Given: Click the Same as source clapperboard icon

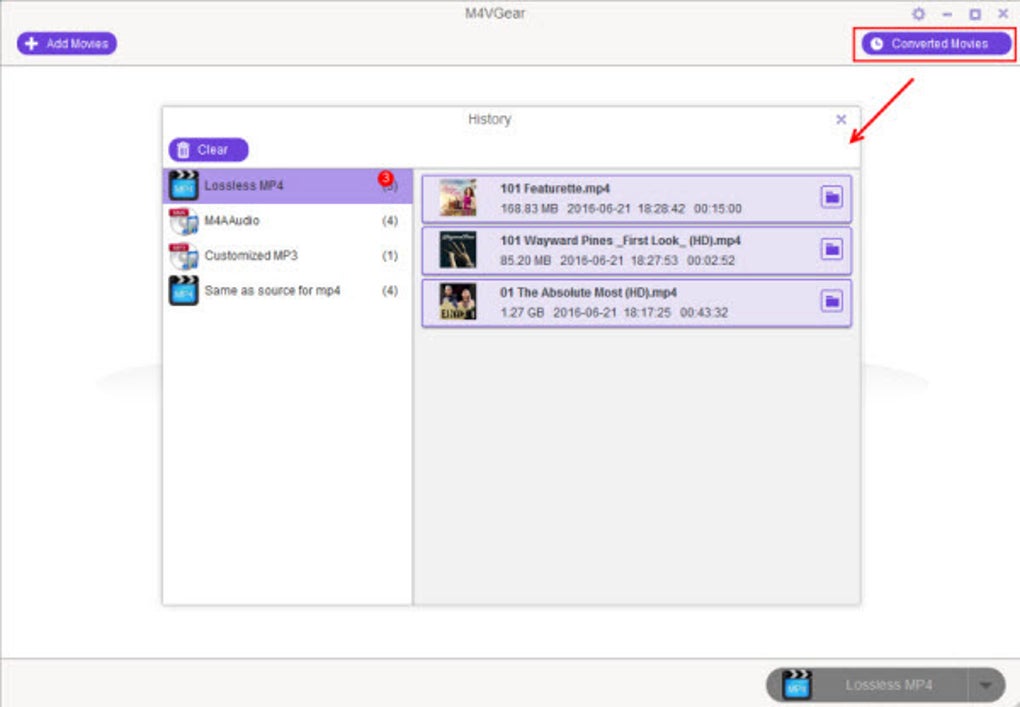Looking at the screenshot, I should (x=183, y=291).
